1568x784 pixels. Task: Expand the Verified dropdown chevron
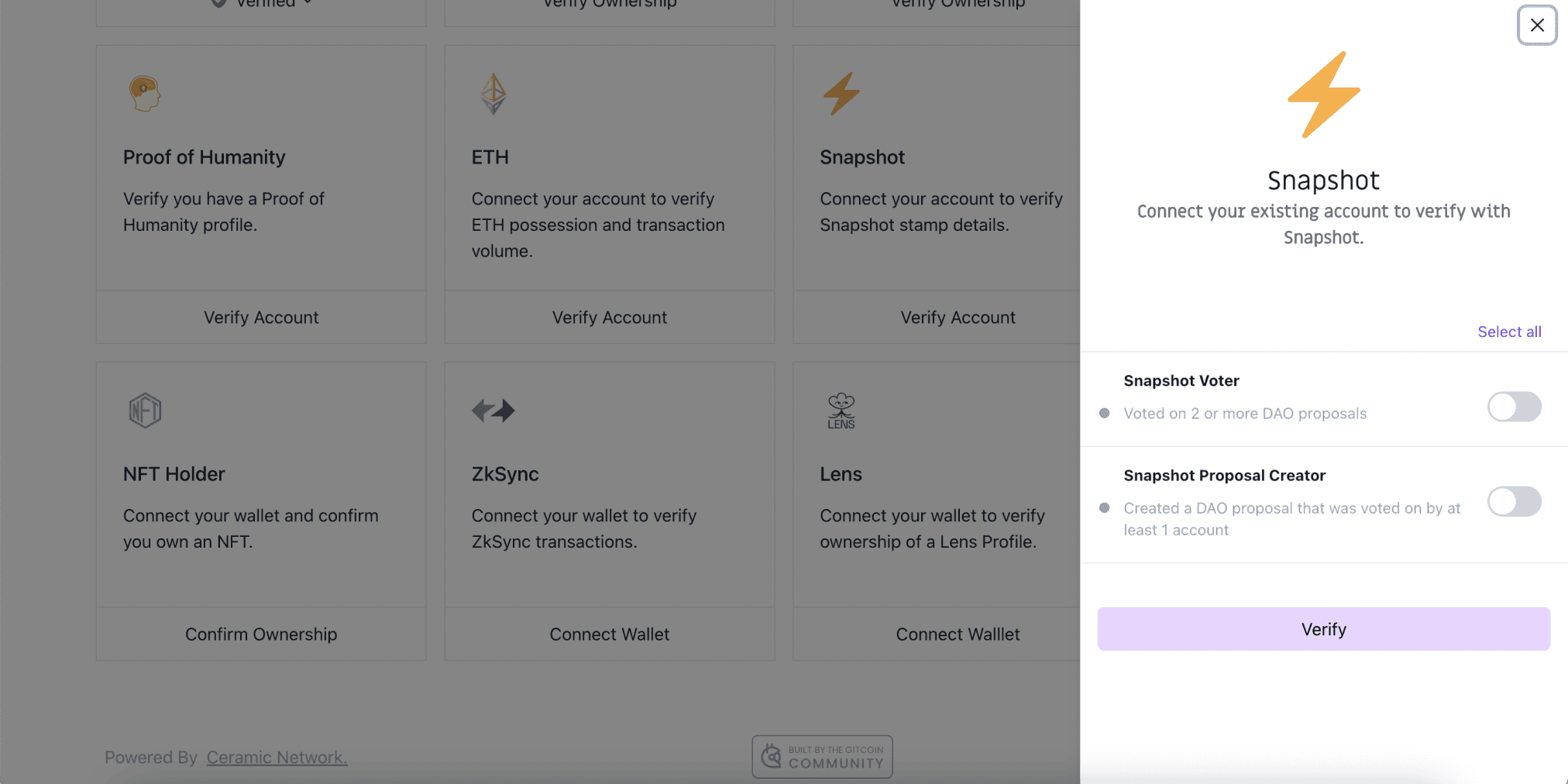point(308,3)
